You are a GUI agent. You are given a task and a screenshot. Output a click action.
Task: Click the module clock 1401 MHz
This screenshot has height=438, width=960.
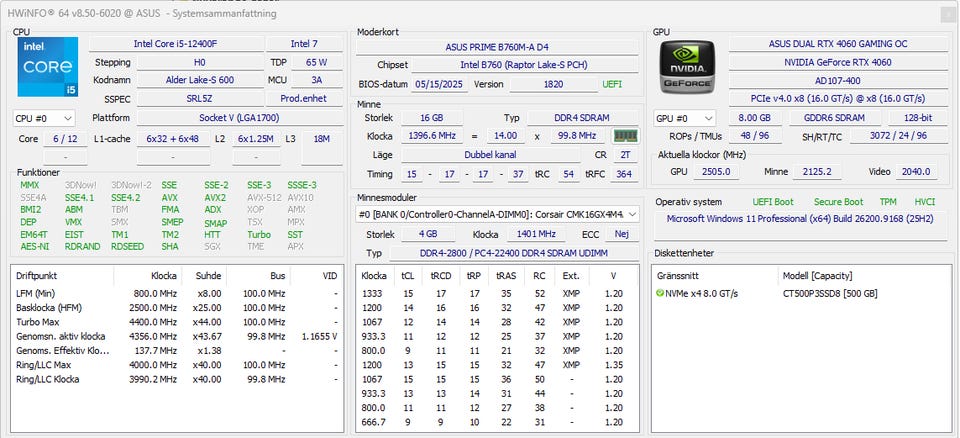(536, 234)
